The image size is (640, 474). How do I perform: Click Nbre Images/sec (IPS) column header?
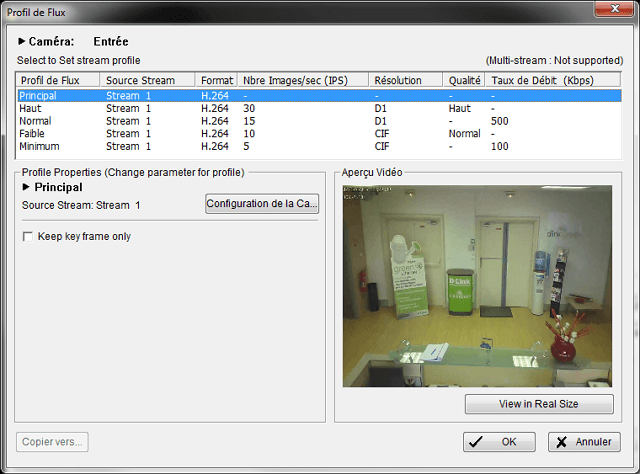tap(303, 80)
